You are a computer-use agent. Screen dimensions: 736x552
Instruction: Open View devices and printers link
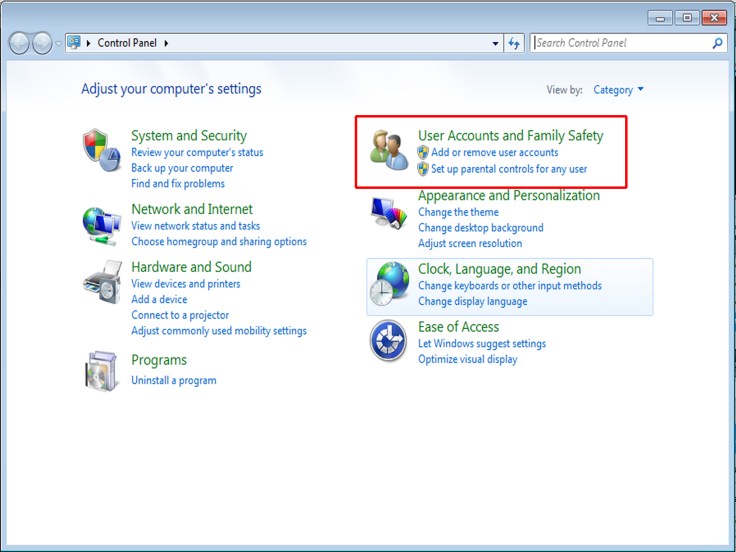[x=185, y=284]
